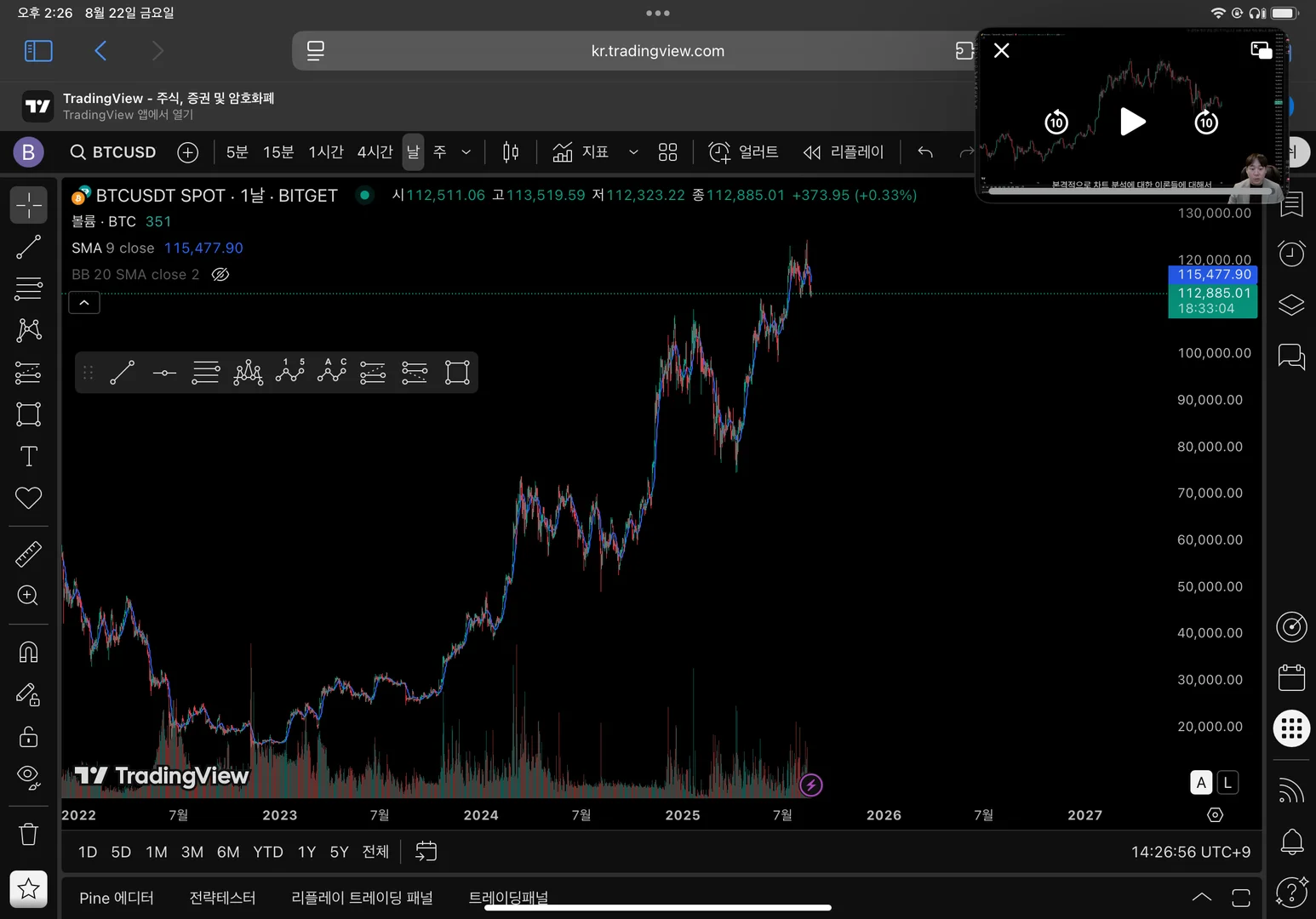Select the horizontal line in floating toolbar
This screenshot has height=919, width=1316.
(164, 373)
